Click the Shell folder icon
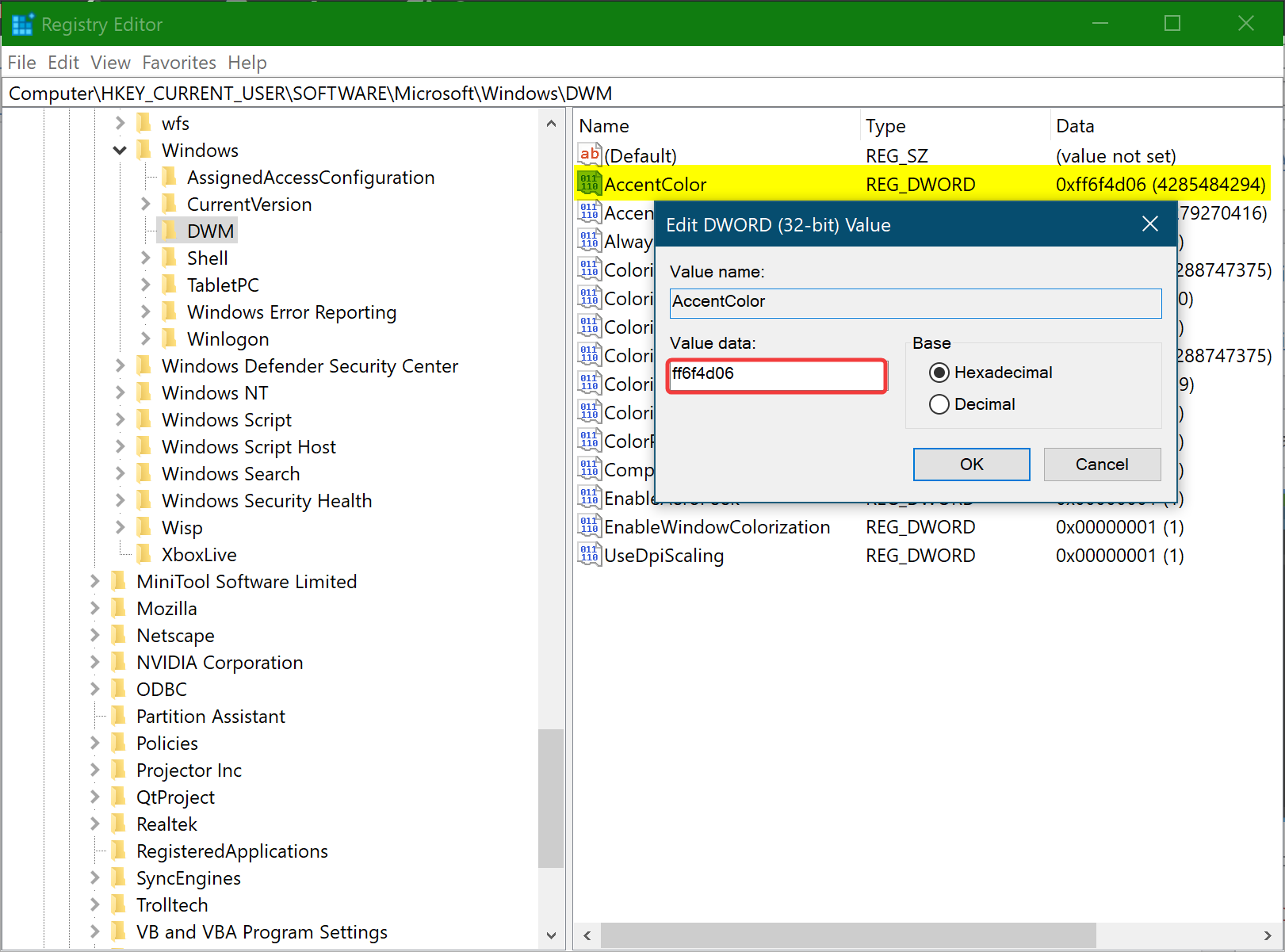The image size is (1285, 952). click(x=169, y=258)
